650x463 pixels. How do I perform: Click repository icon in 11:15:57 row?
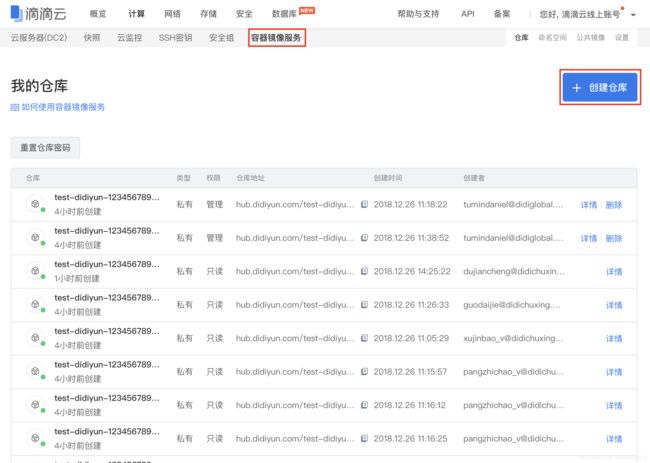36,371
